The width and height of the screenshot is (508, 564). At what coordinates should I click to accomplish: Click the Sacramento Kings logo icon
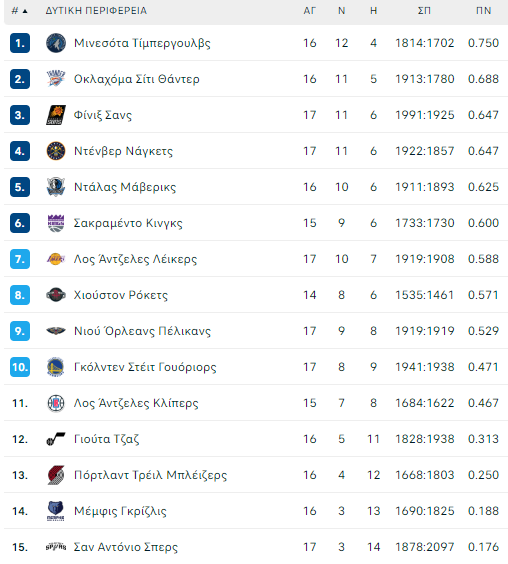[56, 223]
